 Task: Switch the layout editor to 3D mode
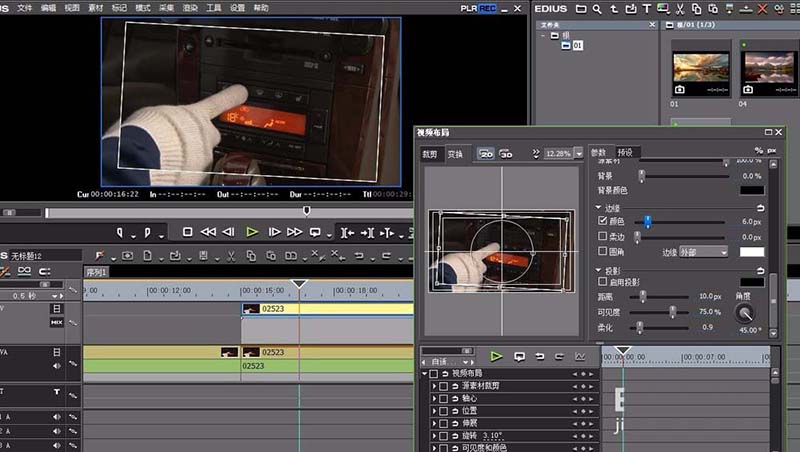(x=507, y=154)
